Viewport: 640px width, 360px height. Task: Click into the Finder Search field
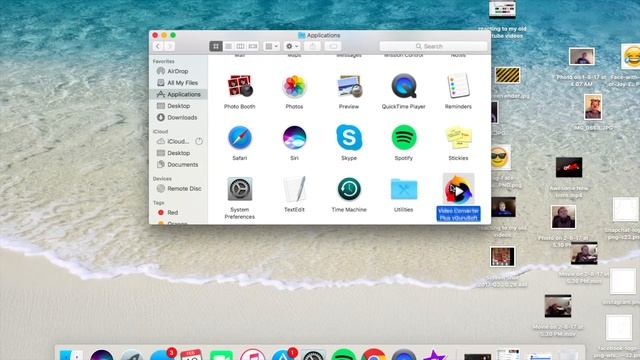pyautogui.click(x=433, y=46)
